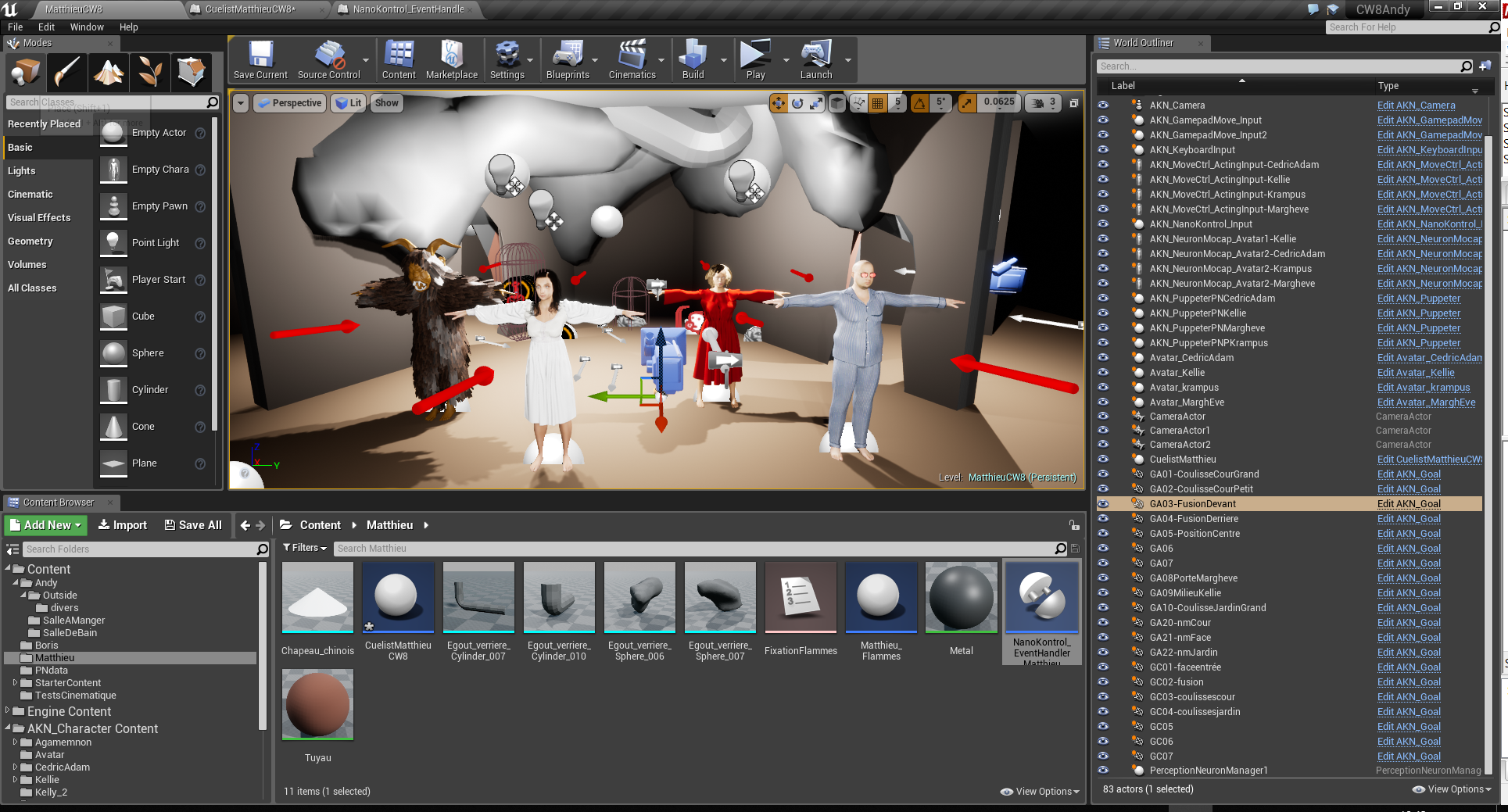Click the Play toolbar icon
This screenshot has width=1508, height=812.
[755, 60]
